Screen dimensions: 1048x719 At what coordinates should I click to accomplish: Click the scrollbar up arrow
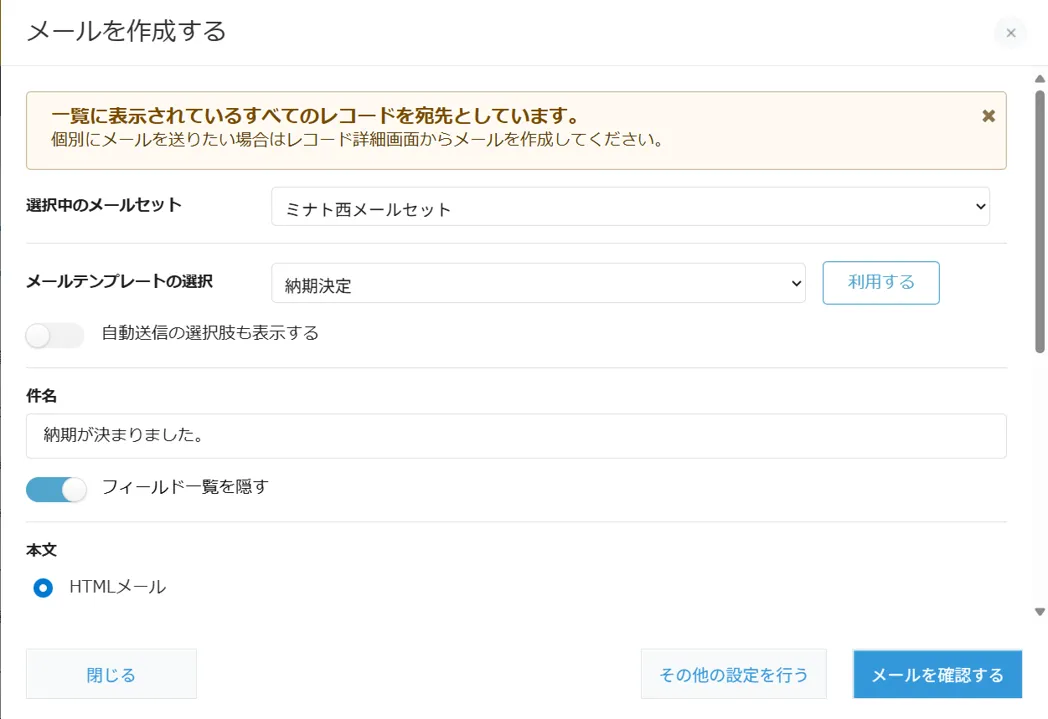pyautogui.click(x=1039, y=79)
